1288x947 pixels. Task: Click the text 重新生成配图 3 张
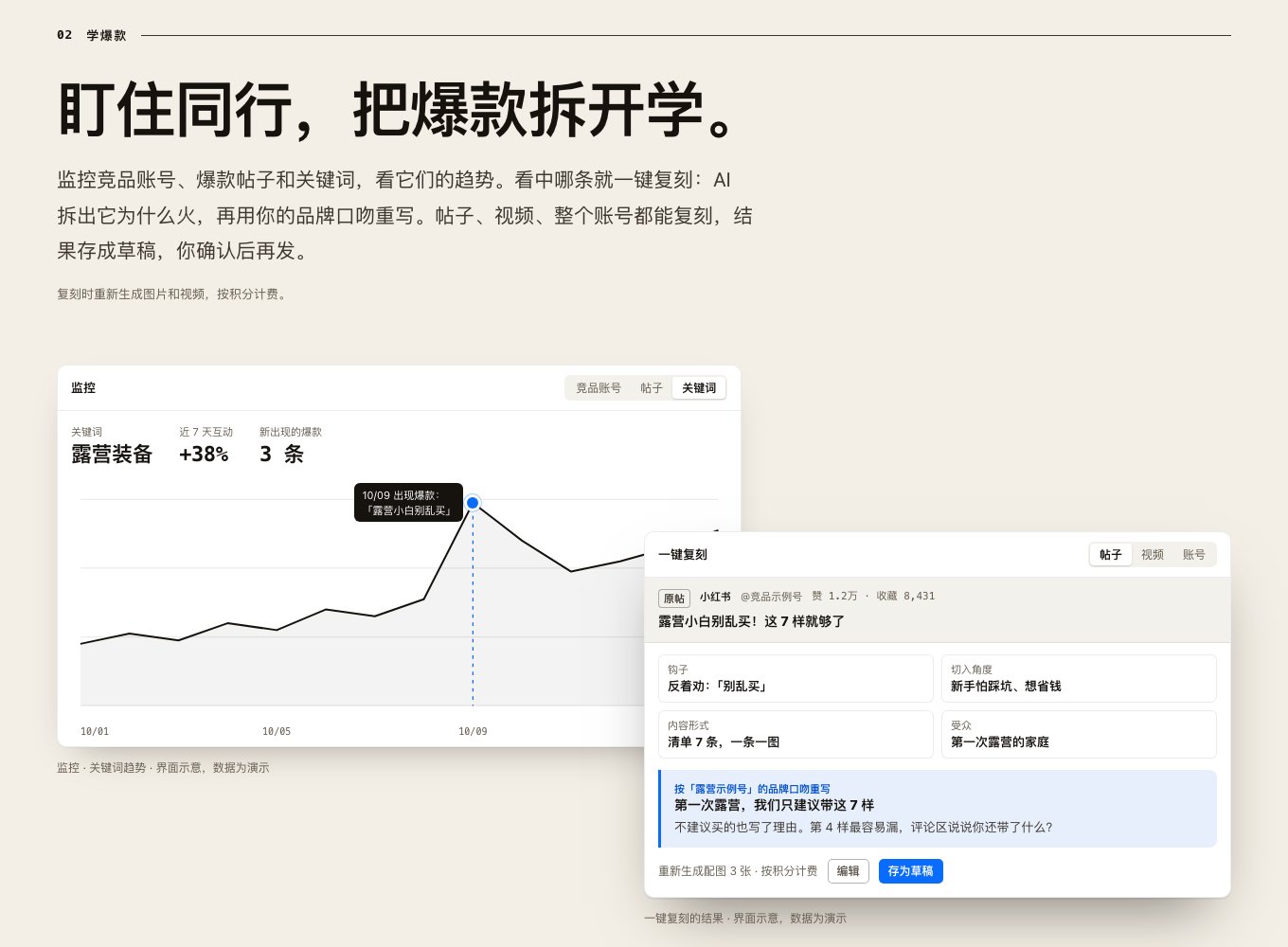pos(738,871)
